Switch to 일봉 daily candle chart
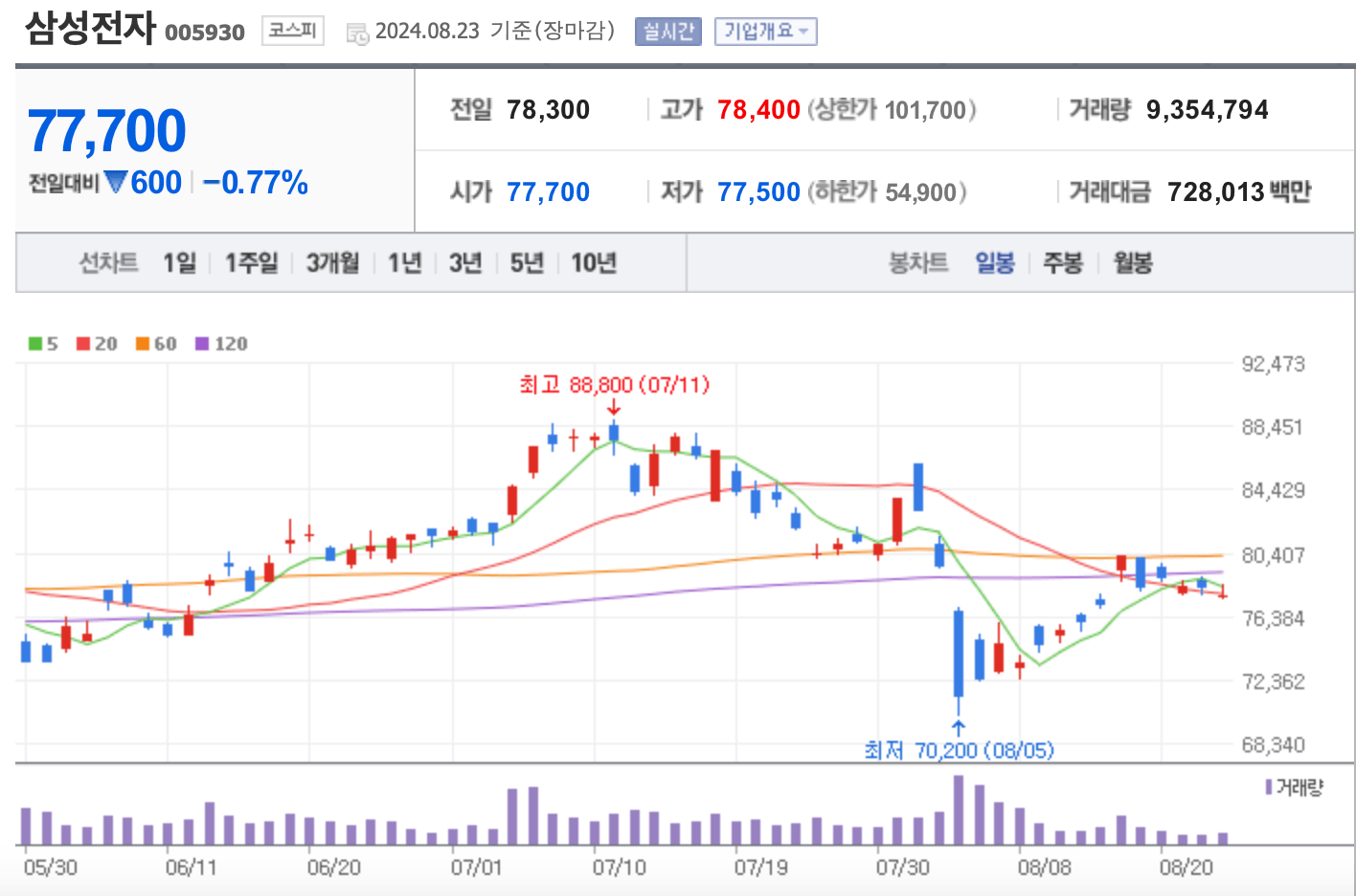Screen dimensions: 1356x896 995,262
